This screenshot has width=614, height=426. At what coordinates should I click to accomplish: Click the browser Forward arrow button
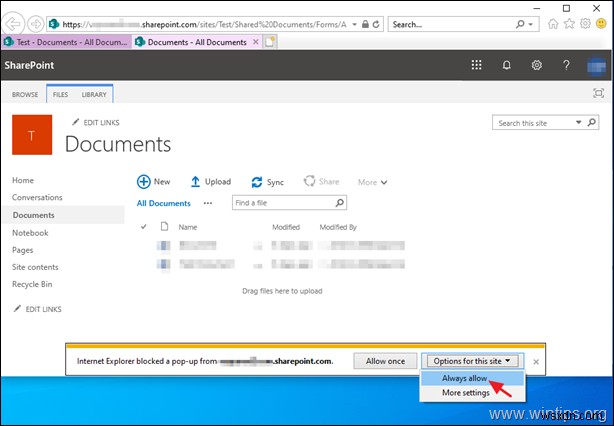[x=35, y=24]
